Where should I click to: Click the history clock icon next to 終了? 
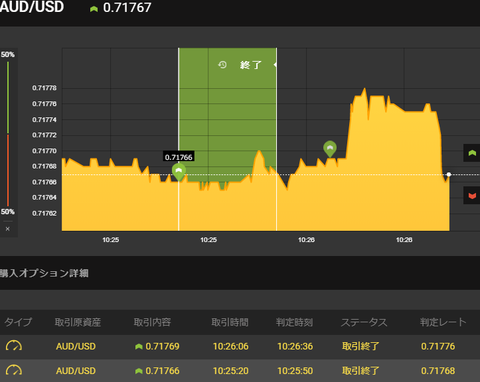point(222,65)
